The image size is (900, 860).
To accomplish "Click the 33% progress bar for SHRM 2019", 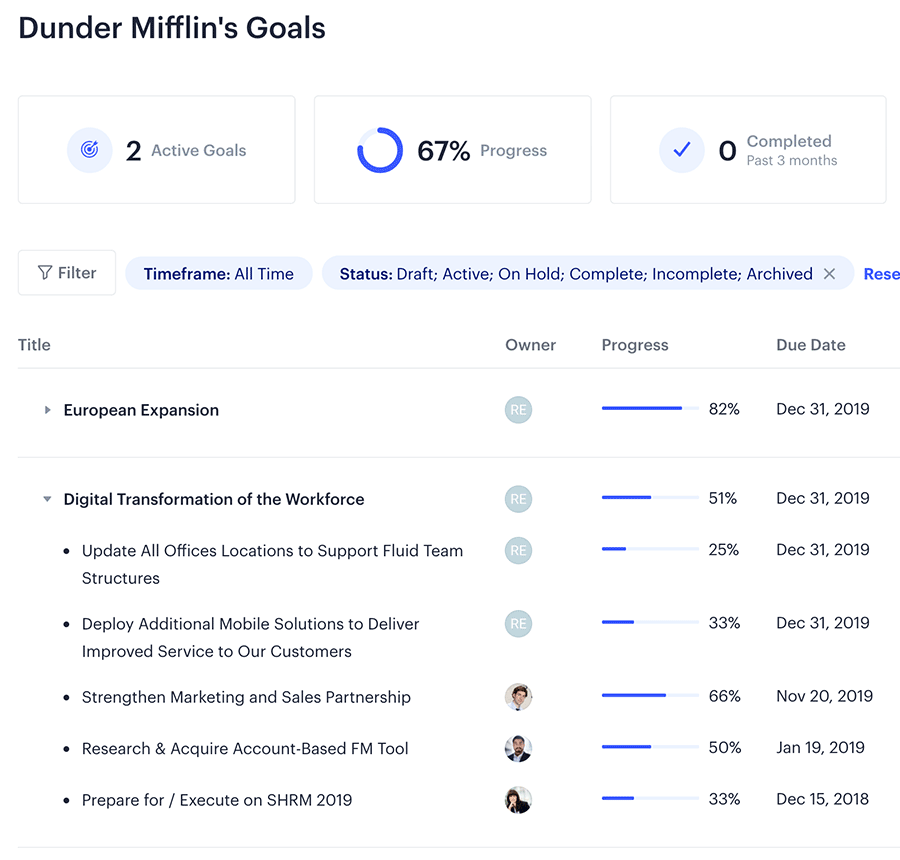I will pos(650,798).
